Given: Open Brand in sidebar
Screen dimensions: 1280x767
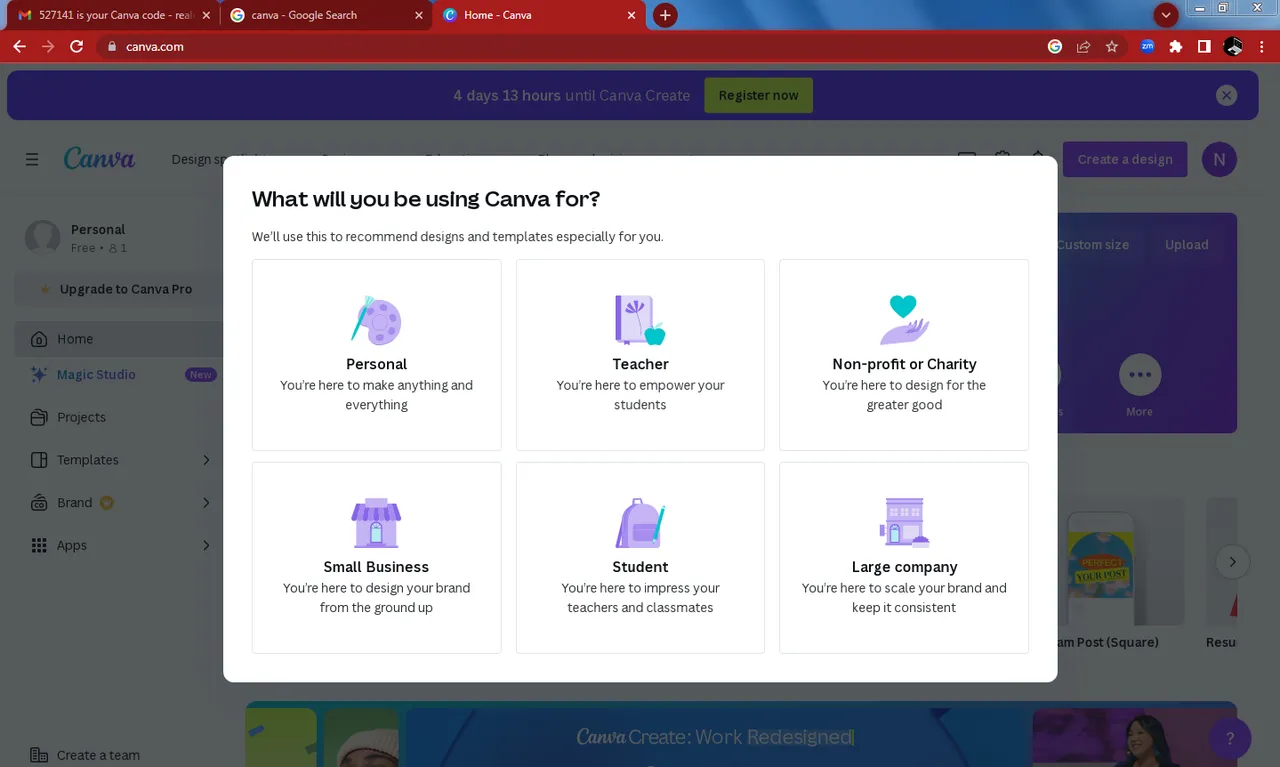Looking at the screenshot, I should pos(118,503).
